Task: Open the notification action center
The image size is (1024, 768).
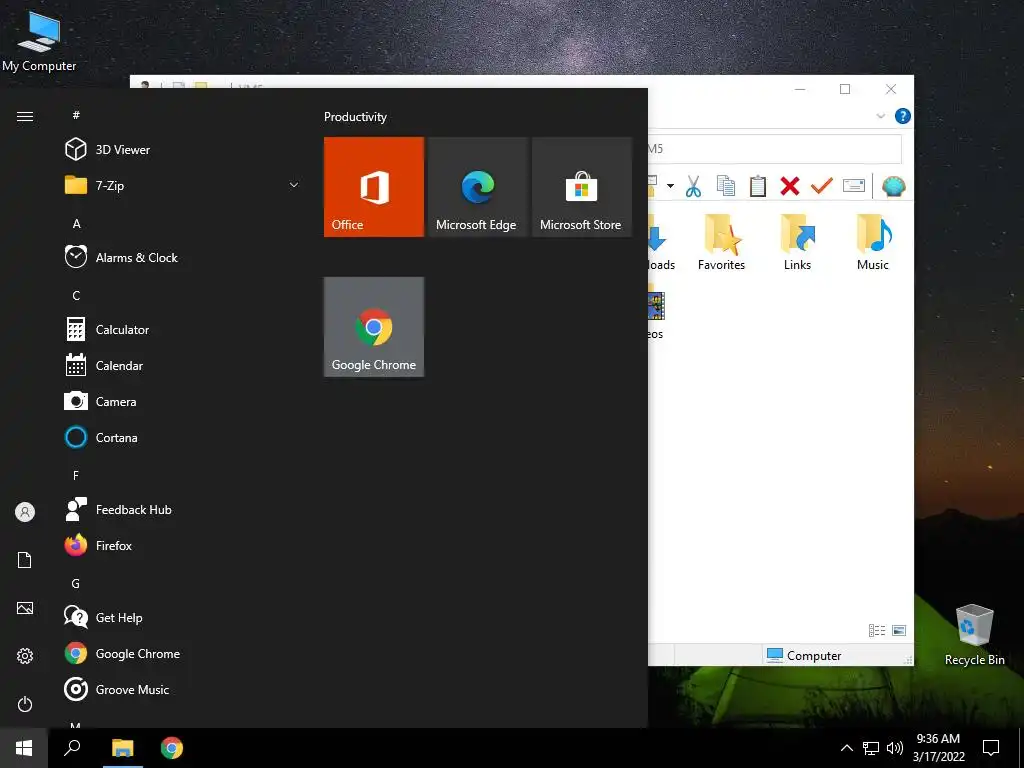Action: [991, 748]
